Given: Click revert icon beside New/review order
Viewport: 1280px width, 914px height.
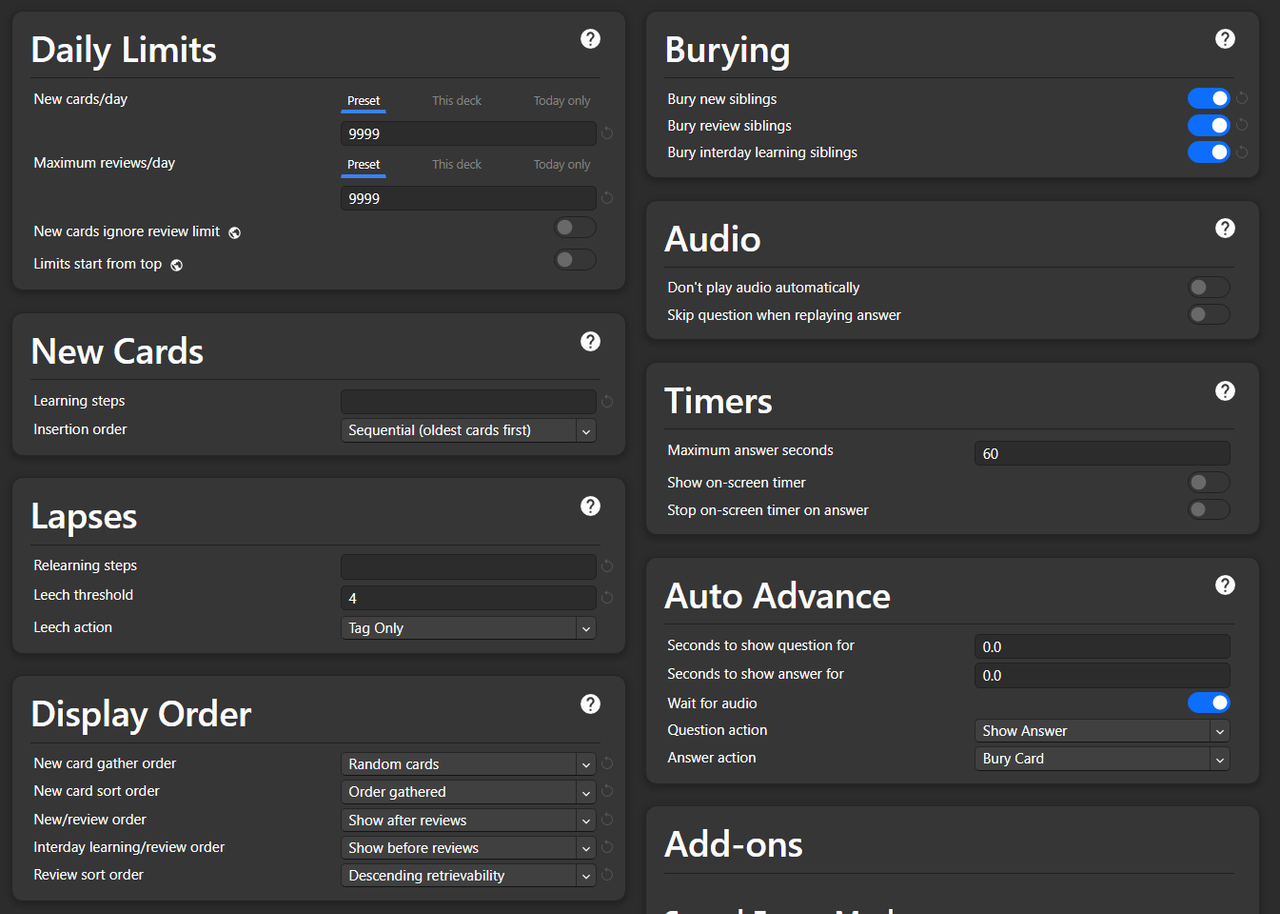Looking at the screenshot, I should point(607,820).
